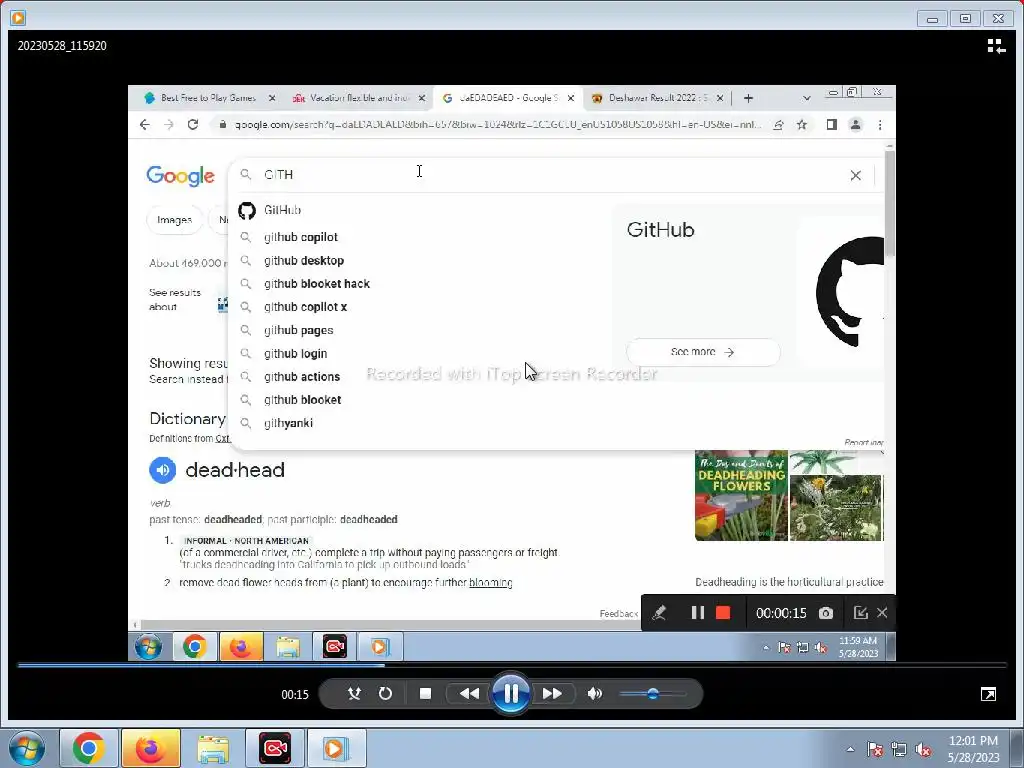Toggle shuffle mode in the player

coord(354,694)
